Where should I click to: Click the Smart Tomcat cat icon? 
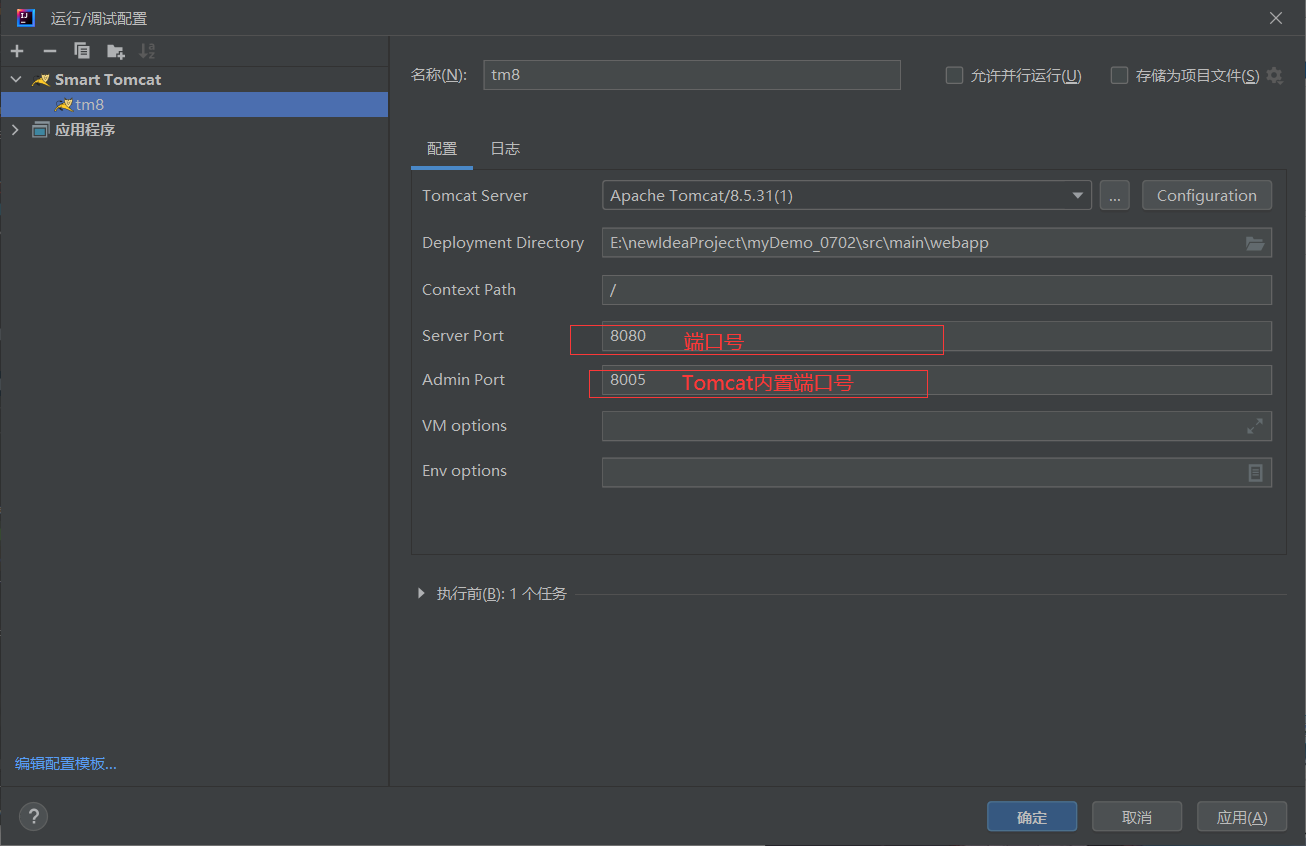click(40, 80)
